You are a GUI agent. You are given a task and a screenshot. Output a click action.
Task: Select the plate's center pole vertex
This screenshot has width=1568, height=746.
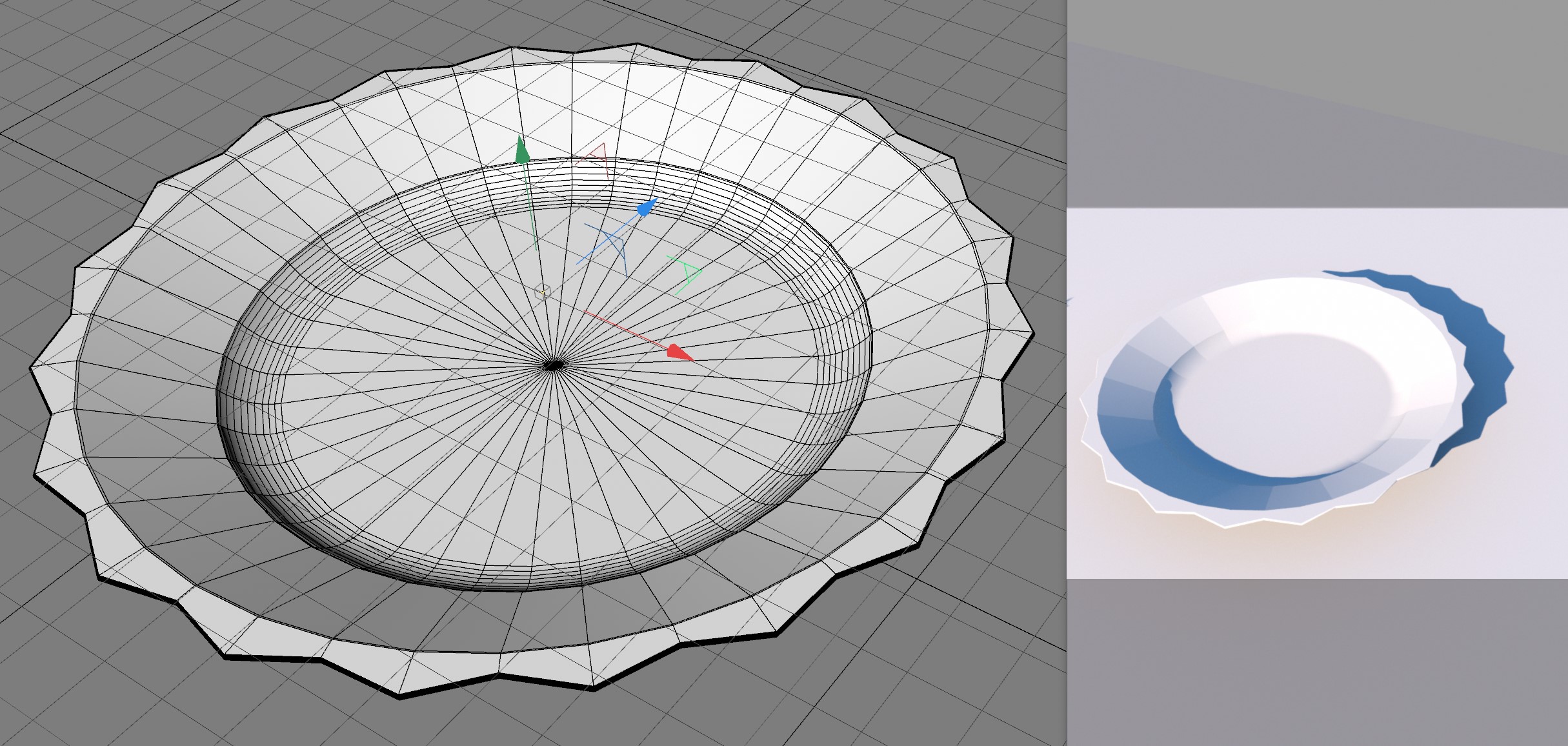pos(554,365)
